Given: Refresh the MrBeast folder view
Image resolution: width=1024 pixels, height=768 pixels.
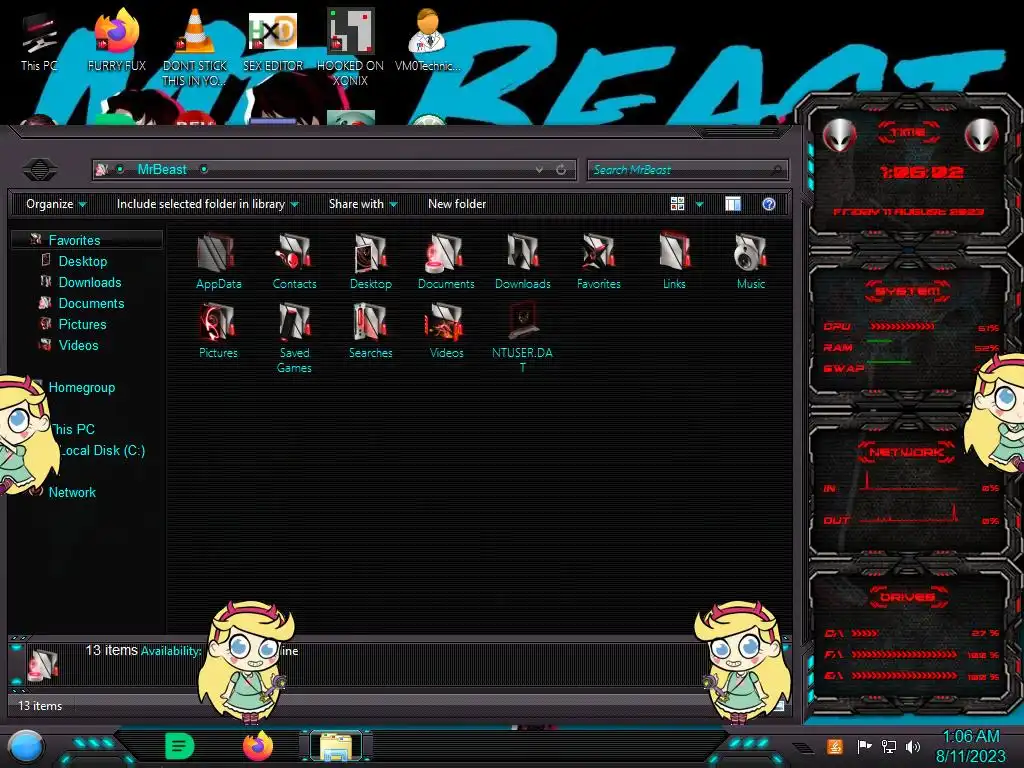Looking at the screenshot, I should (561, 170).
